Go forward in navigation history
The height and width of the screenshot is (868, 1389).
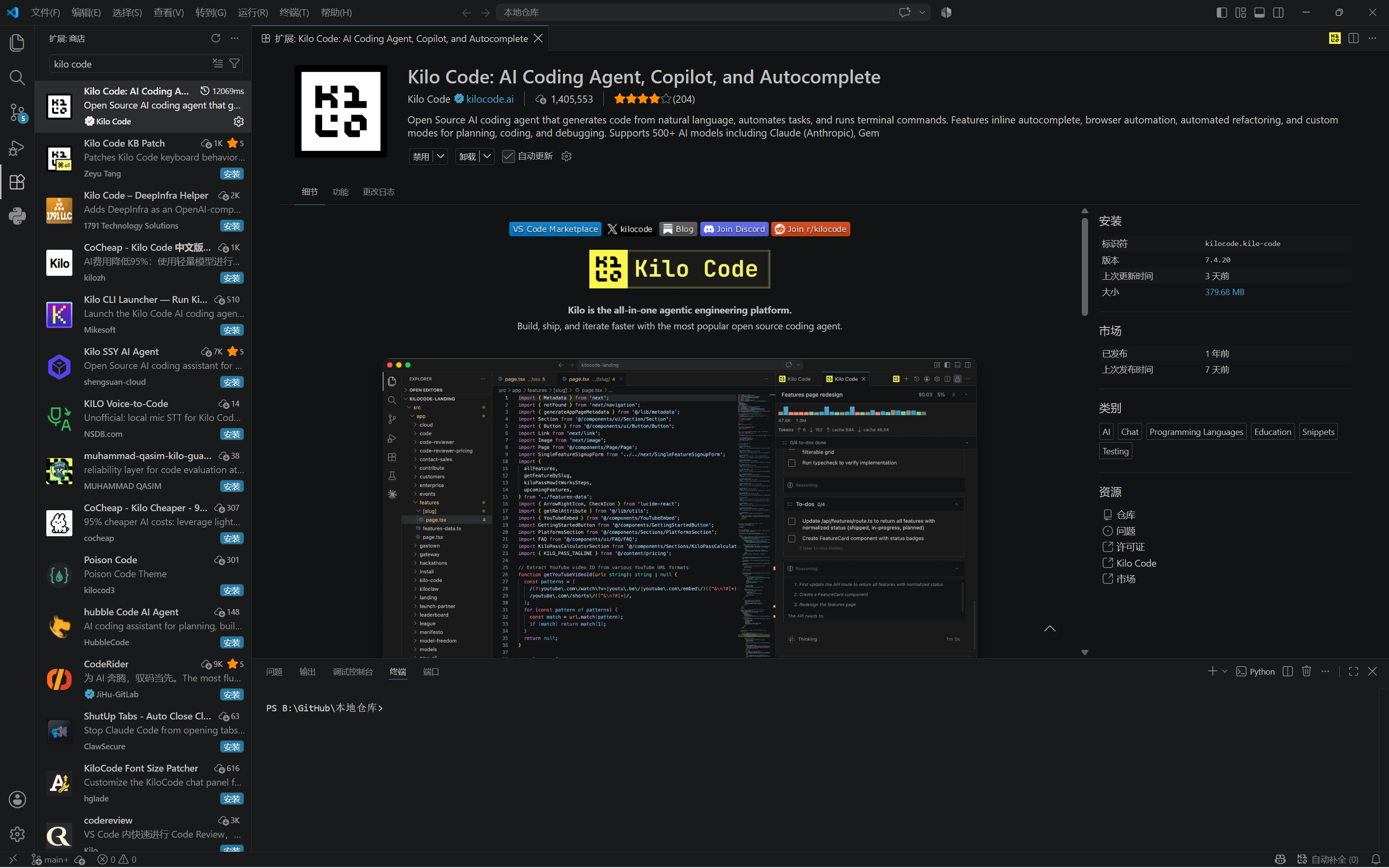(x=486, y=13)
